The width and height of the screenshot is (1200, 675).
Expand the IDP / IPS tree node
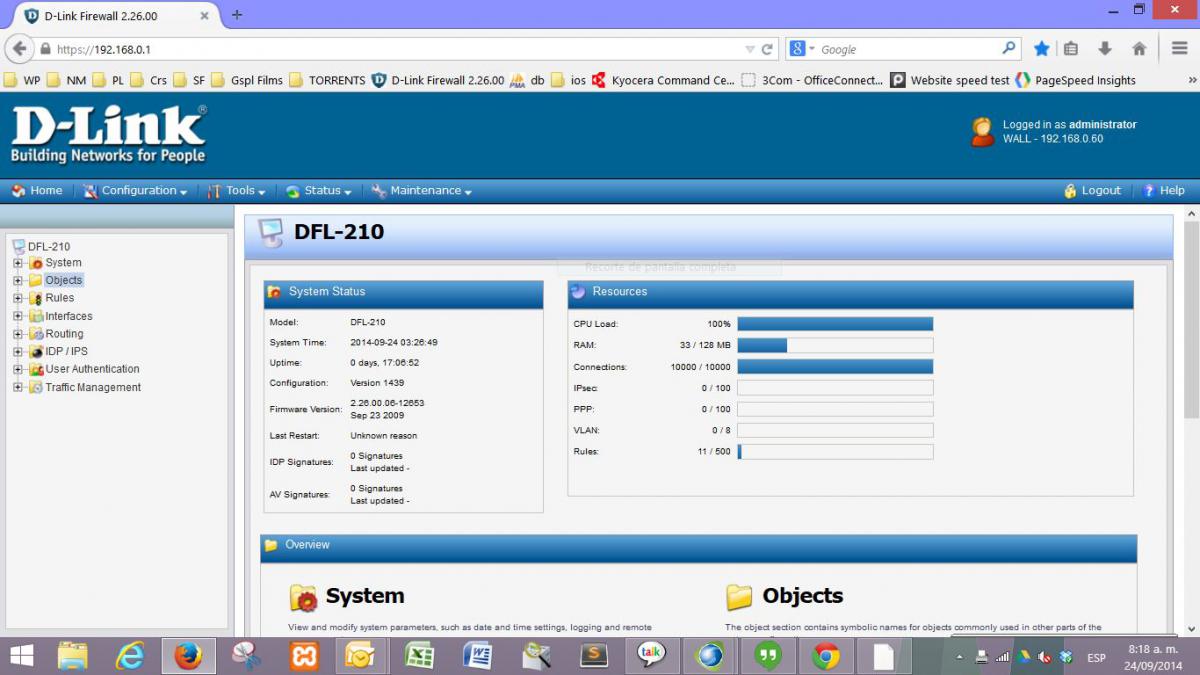click(17, 352)
